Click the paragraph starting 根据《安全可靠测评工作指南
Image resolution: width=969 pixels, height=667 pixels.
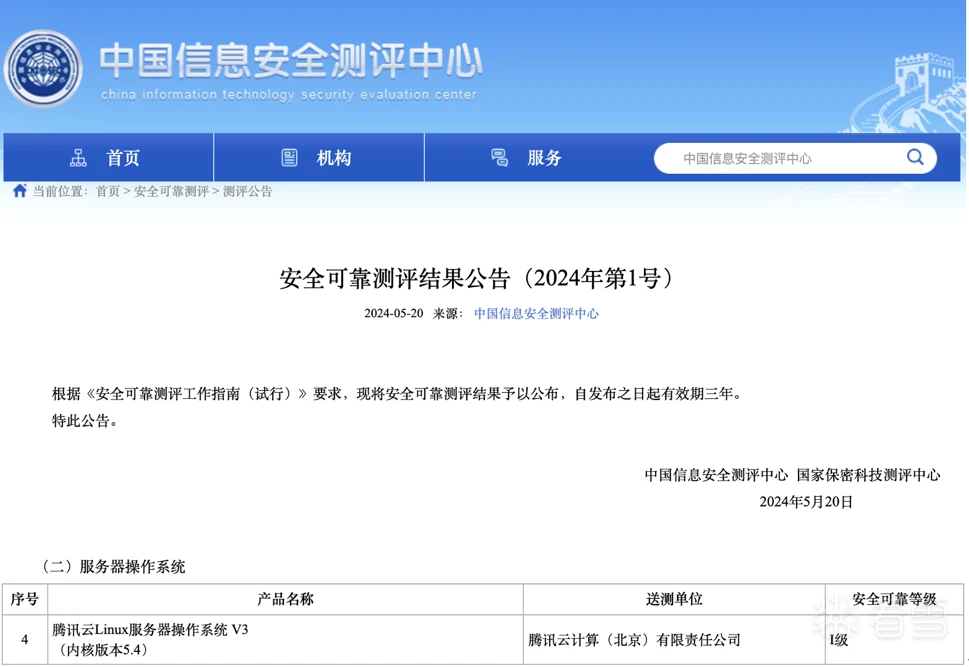pos(397,394)
